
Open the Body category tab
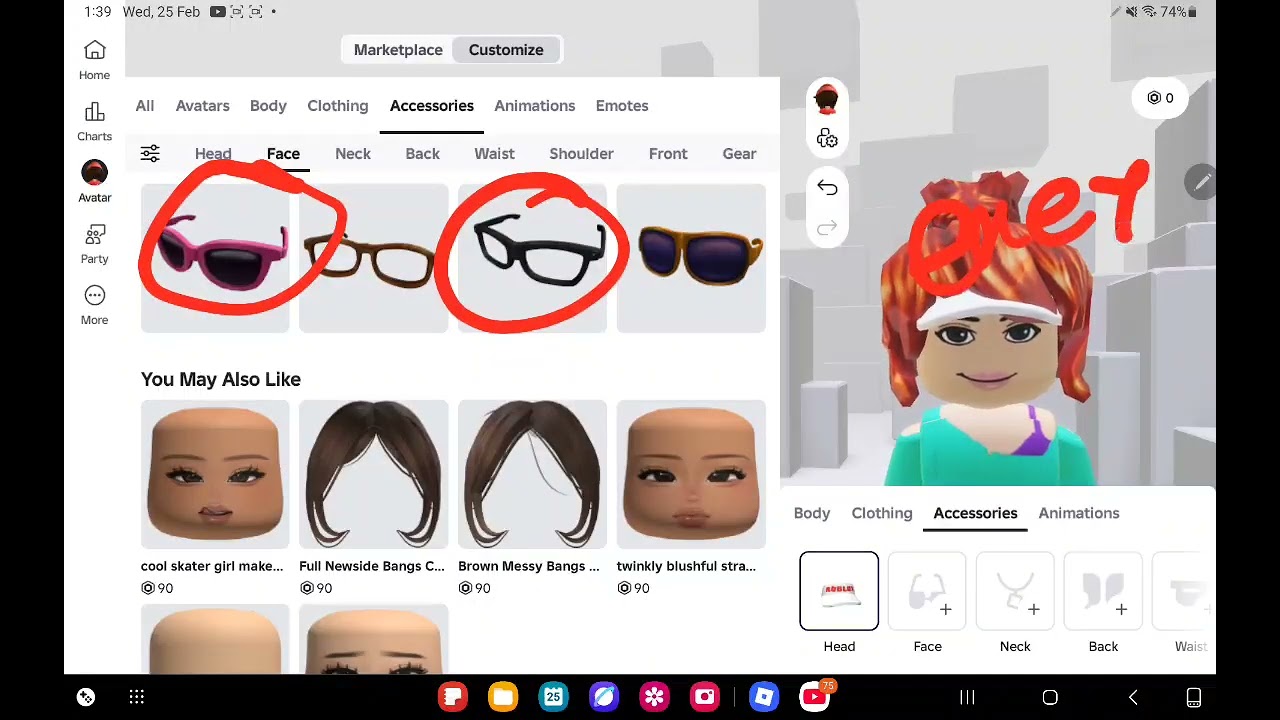point(268,106)
